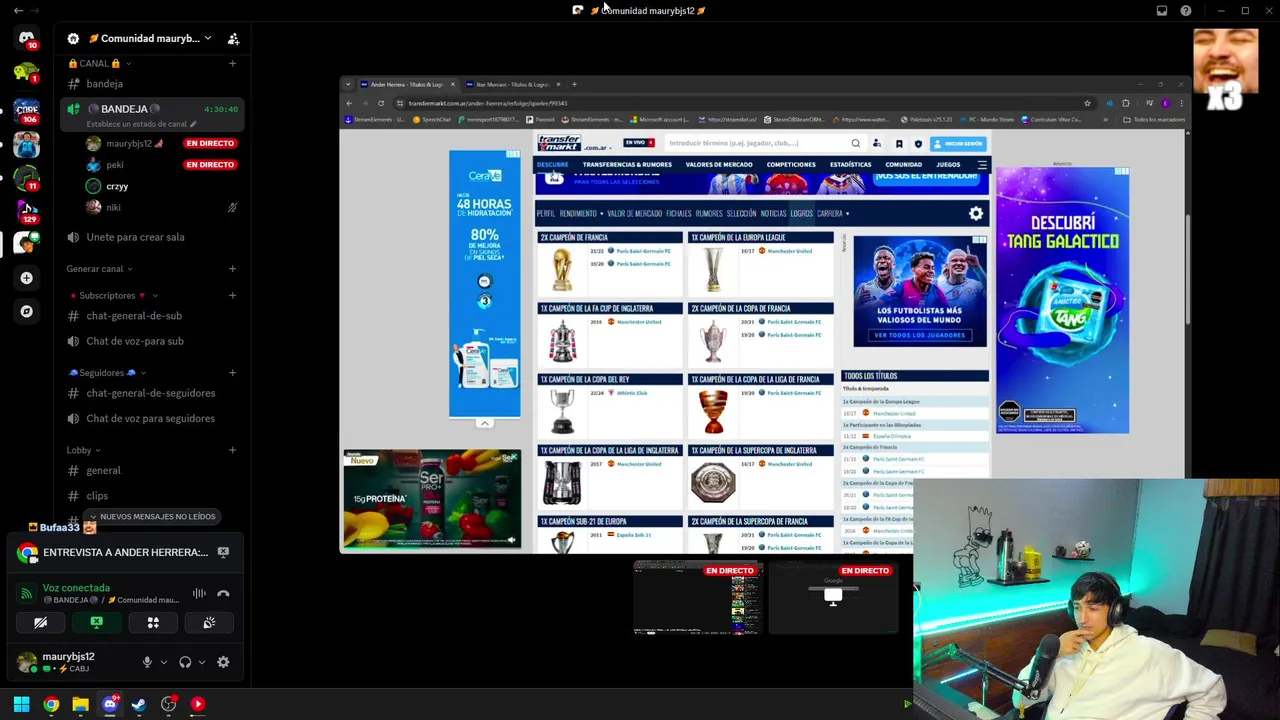Open soundboard button in voice panel
Screen dimensions: 1280x720
(209, 622)
